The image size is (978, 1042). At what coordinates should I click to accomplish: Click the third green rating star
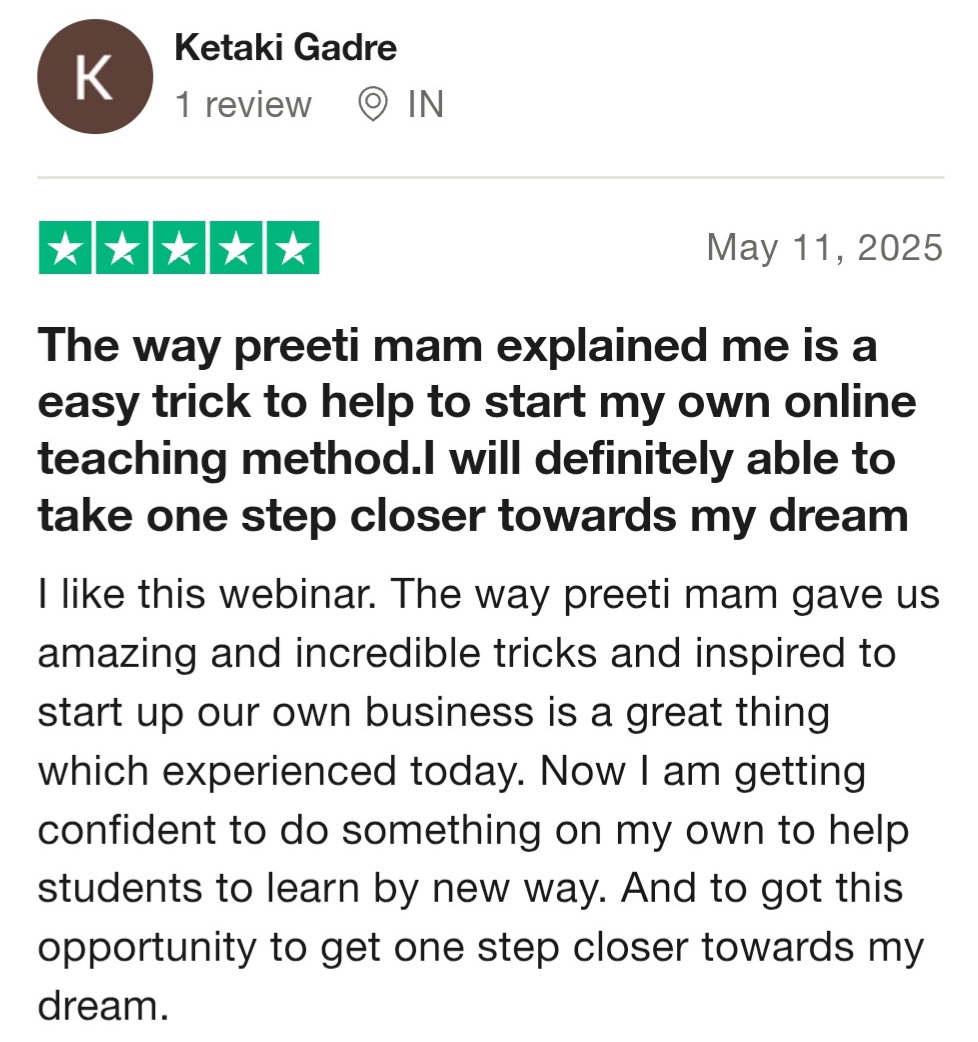point(179,248)
